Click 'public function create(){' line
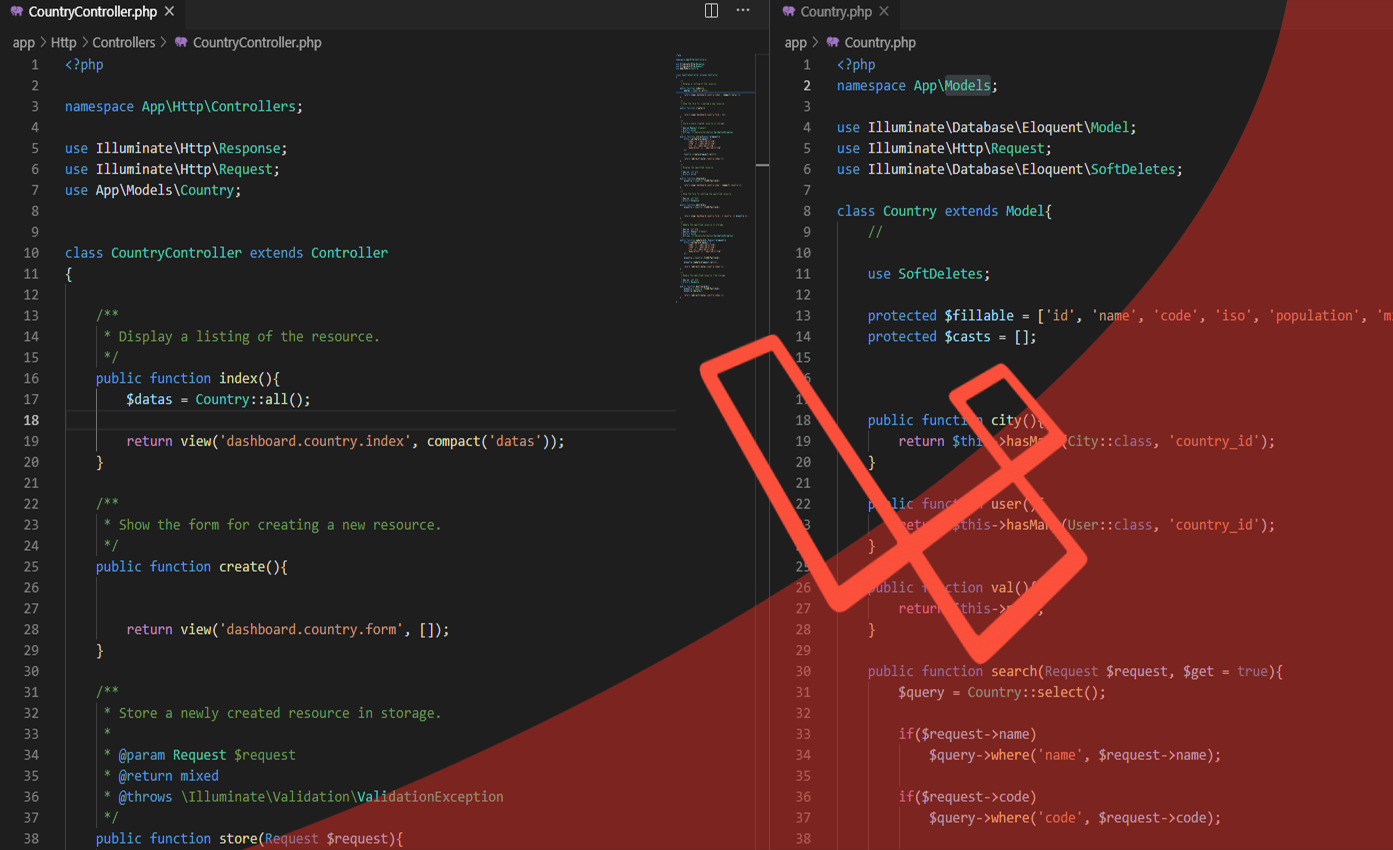1393x850 pixels. pos(192,567)
